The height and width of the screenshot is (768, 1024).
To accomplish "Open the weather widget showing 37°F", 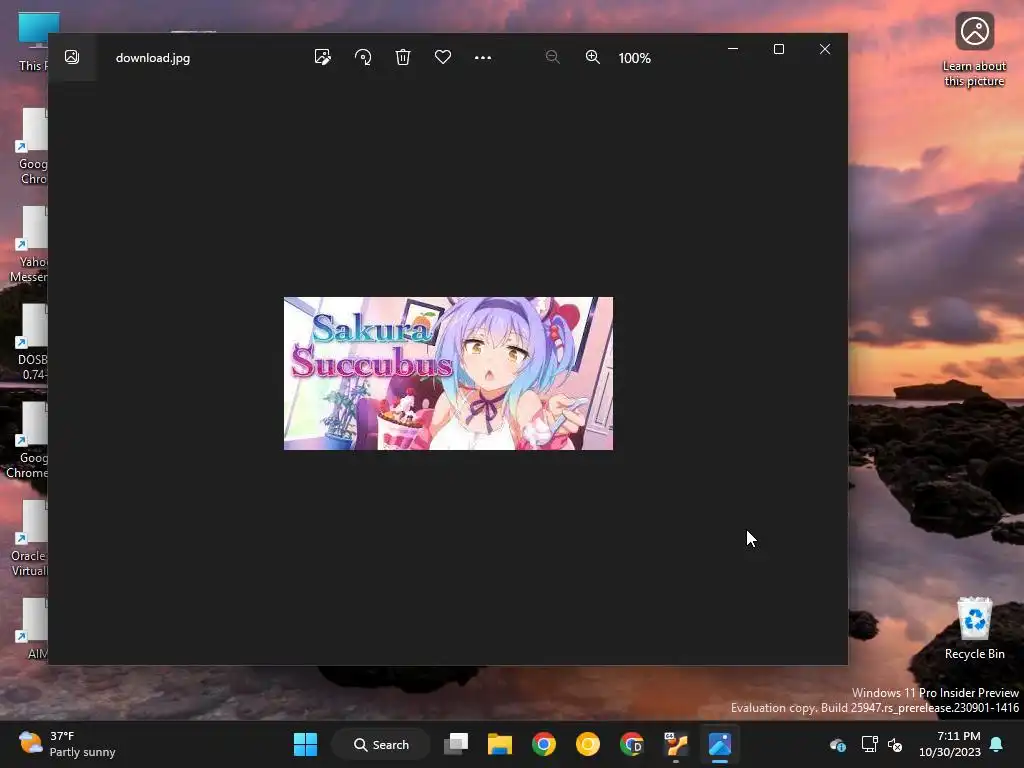I will click(67, 744).
